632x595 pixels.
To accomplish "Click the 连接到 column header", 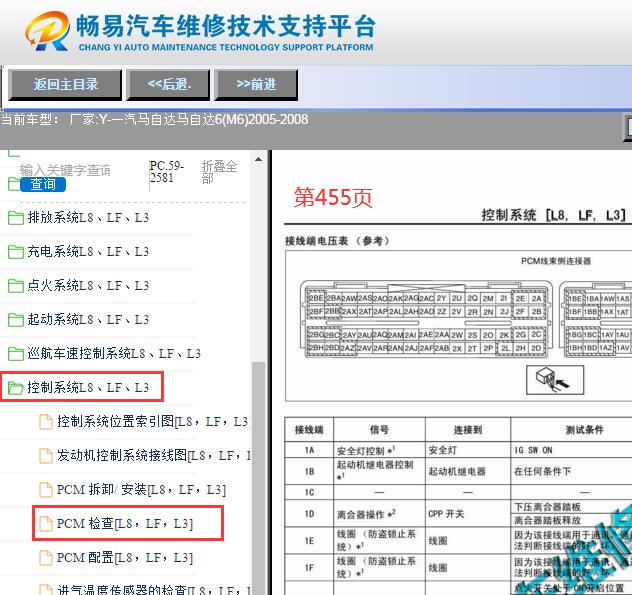I will point(468,430).
